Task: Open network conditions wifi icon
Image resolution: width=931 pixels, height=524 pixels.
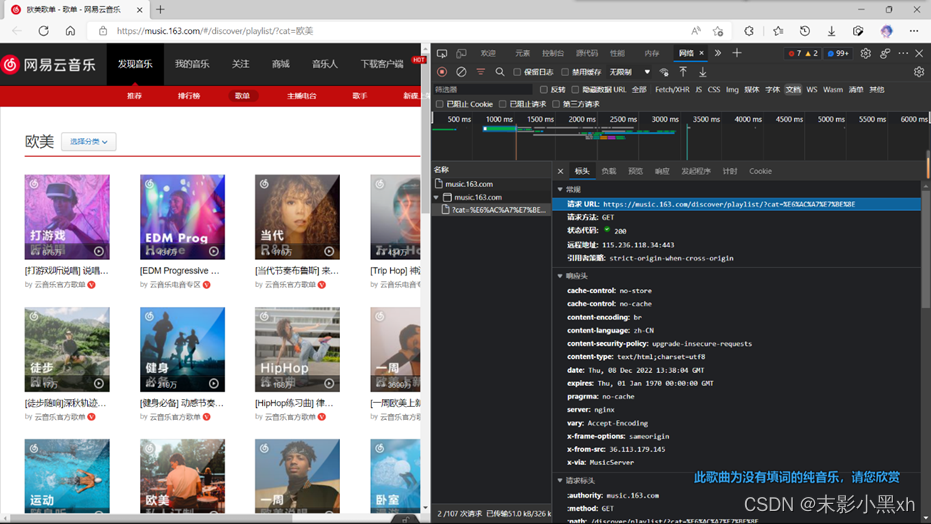Action: click(x=664, y=72)
